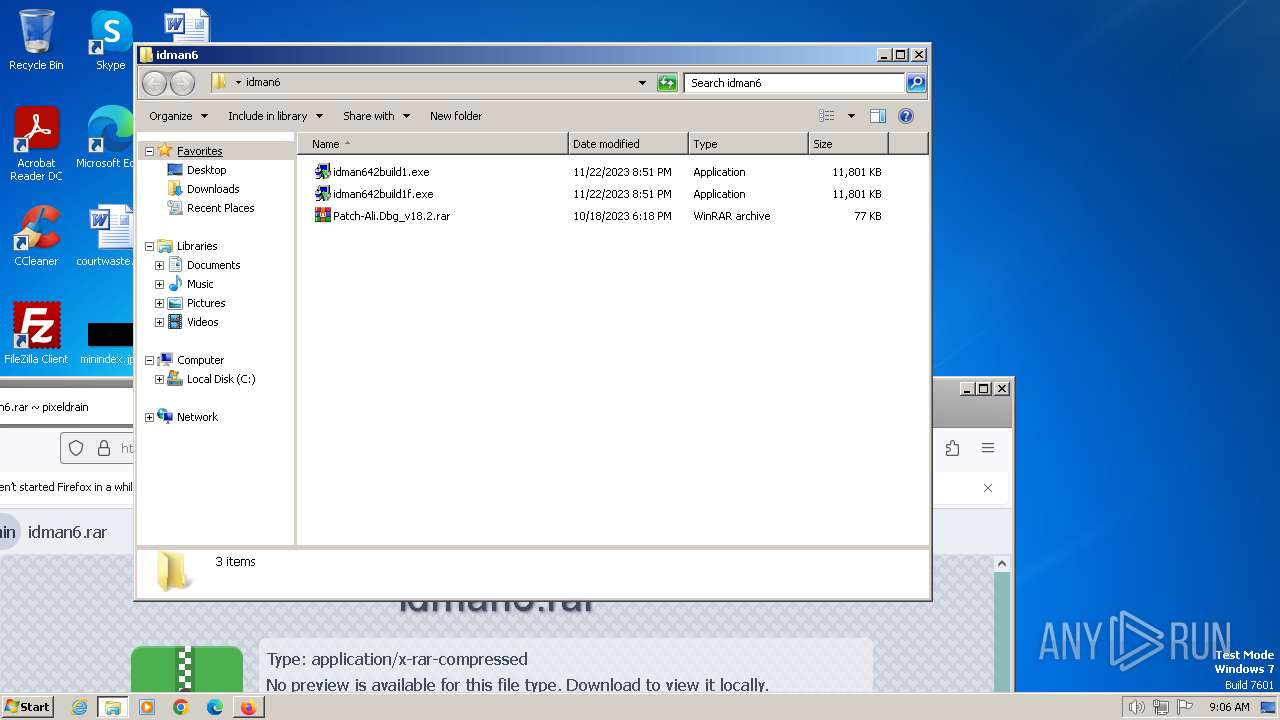The width and height of the screenshot is (1280, 720).
Task: Select Desktop in Favorites
Action: [206, 170]
